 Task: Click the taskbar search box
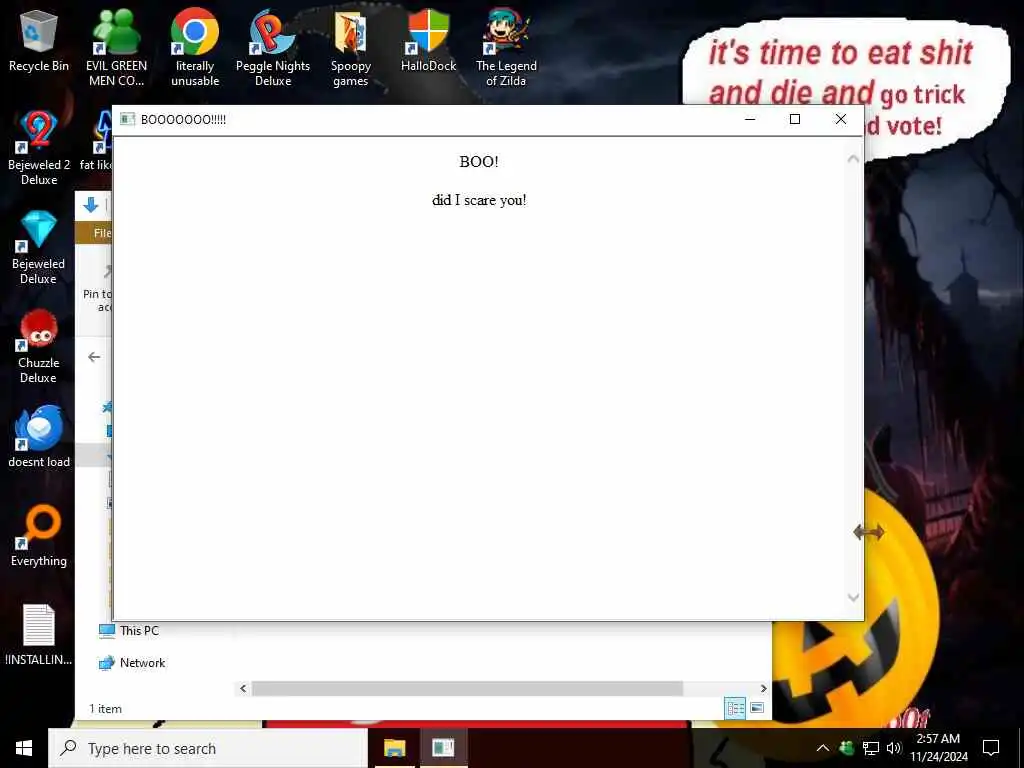pos(208,748)
